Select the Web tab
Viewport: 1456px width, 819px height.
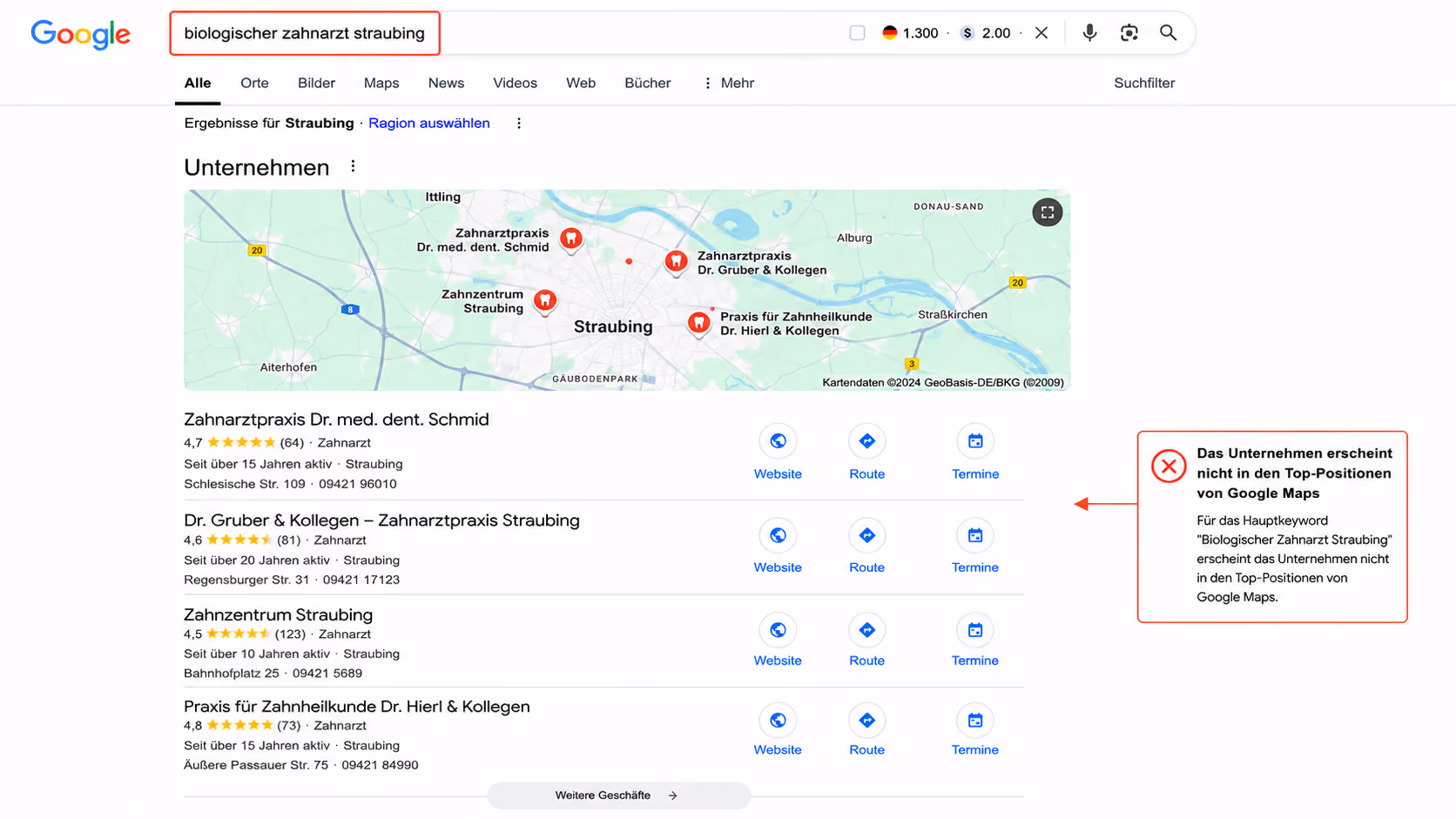[x=581, y=83]
